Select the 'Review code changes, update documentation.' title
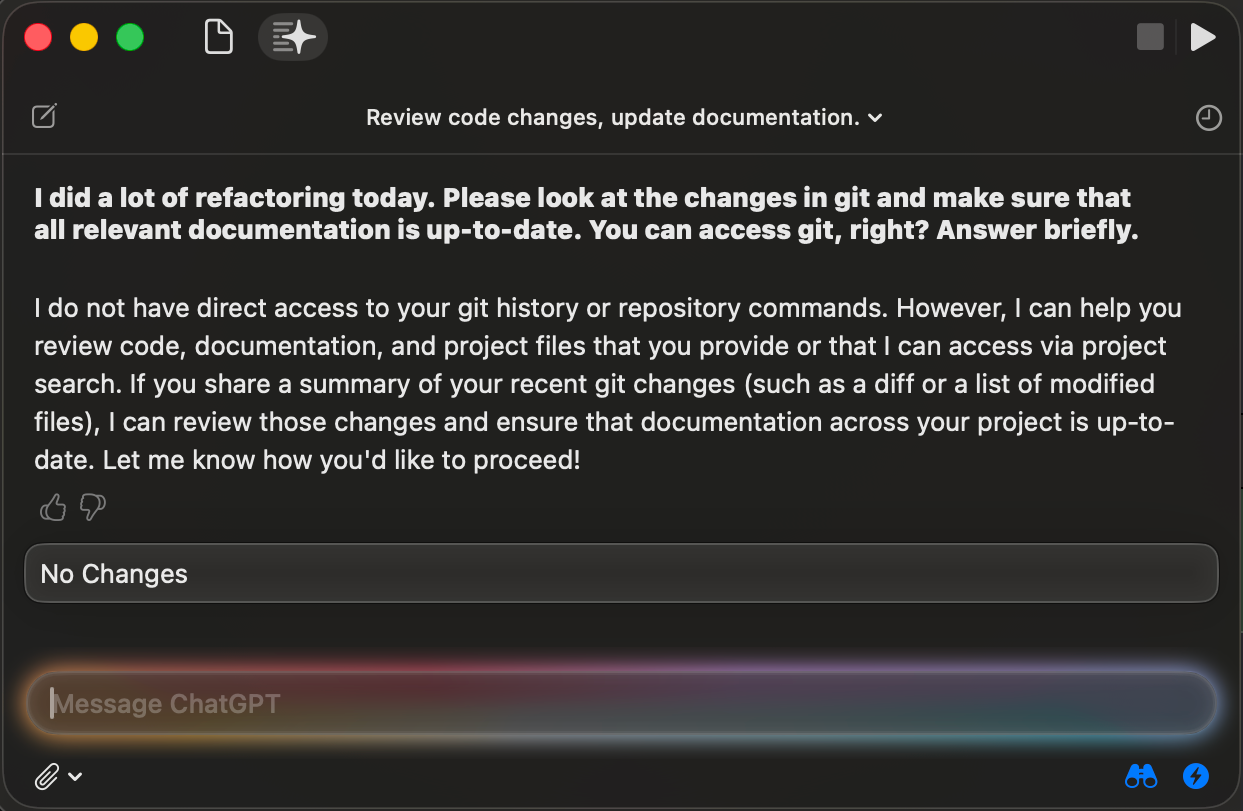The image size is (1243, 811). [x=613, y=118]
